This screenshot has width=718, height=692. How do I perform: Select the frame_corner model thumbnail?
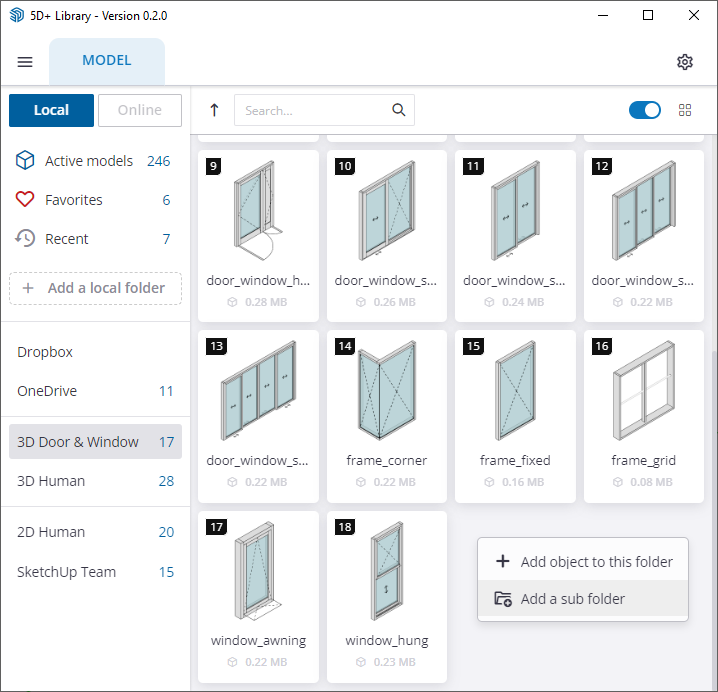tap(387, 400)
